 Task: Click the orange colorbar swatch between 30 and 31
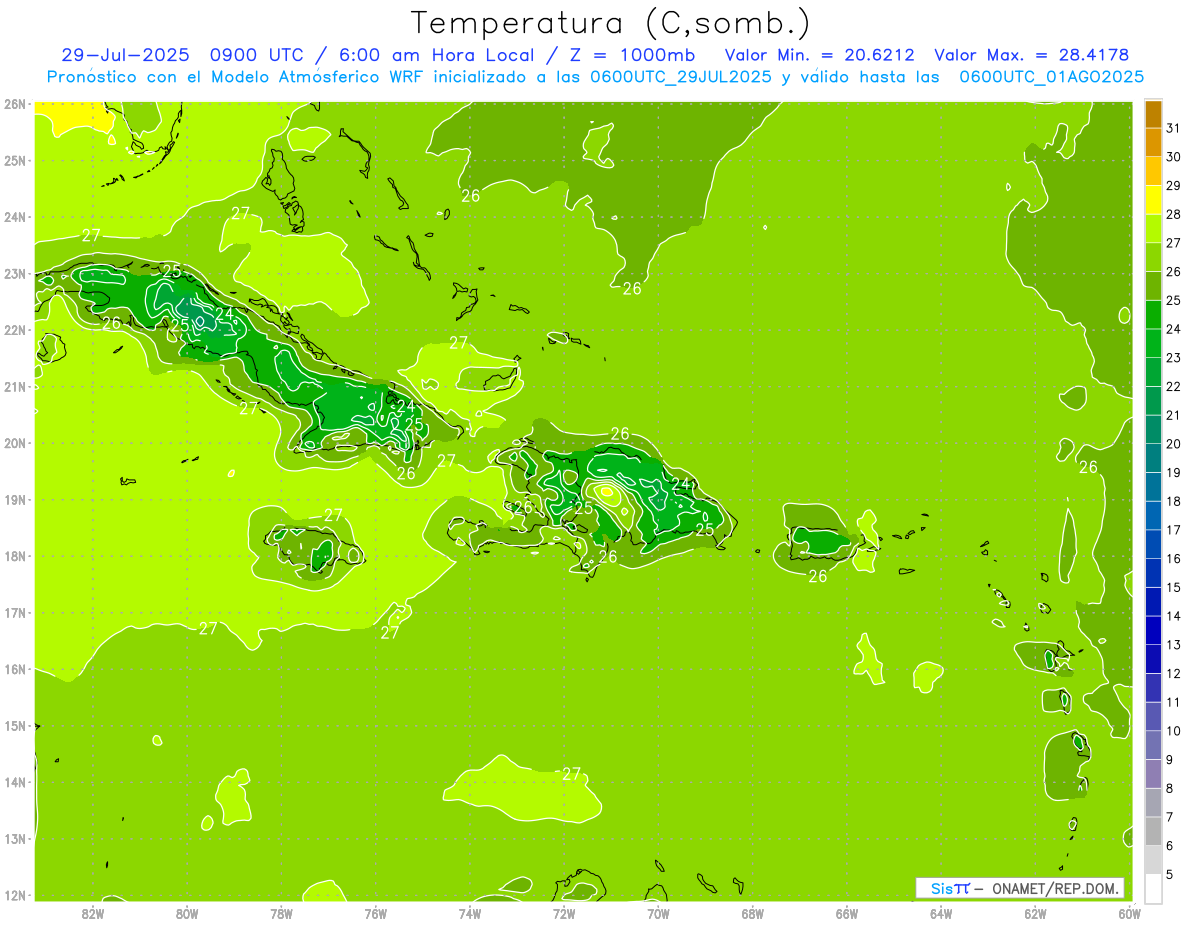1153,143
